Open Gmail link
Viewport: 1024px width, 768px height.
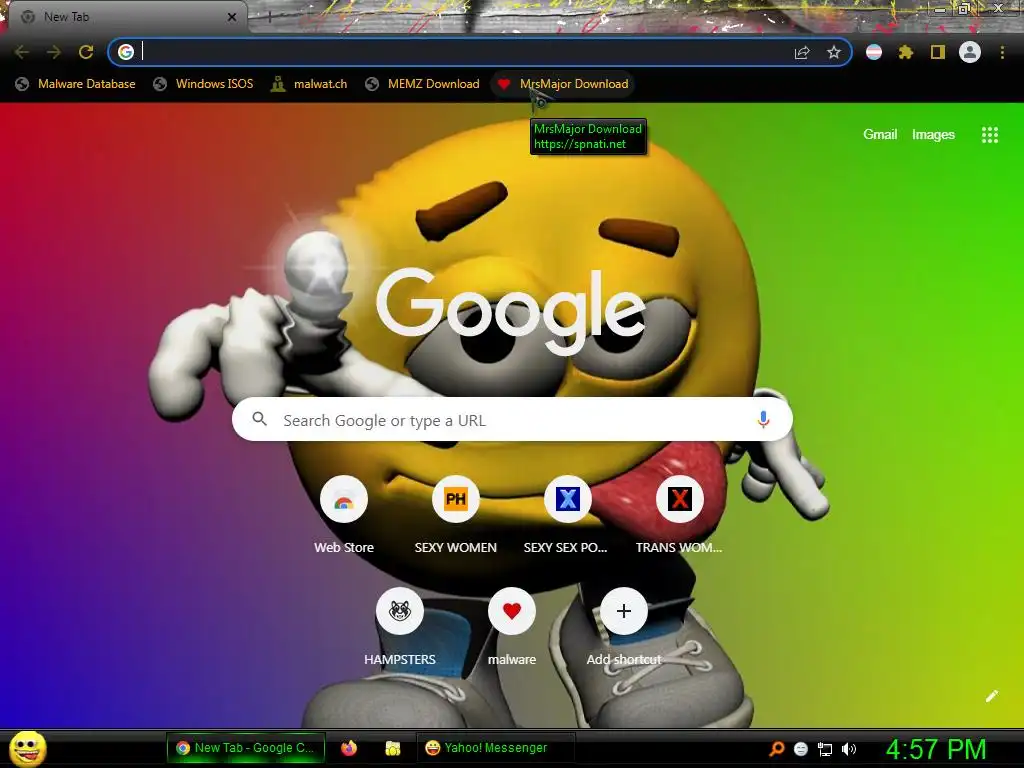880,135
